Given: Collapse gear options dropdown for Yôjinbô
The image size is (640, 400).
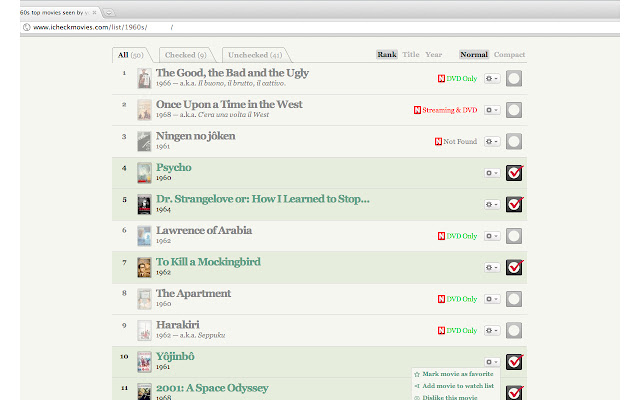Looking at the screenshot, I should coord(492,362).
